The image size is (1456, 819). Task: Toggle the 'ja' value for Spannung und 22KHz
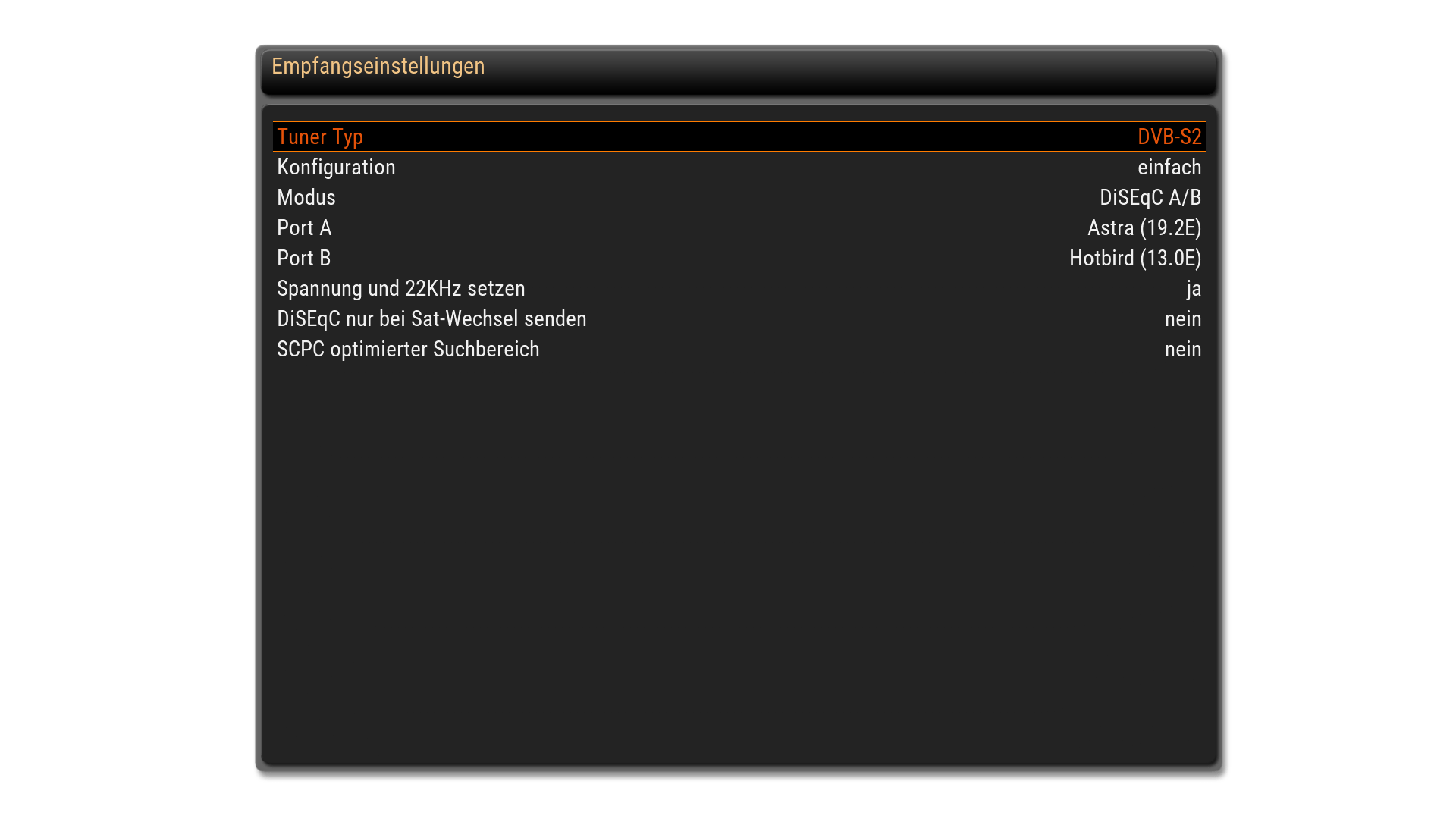coord(1193,289)
